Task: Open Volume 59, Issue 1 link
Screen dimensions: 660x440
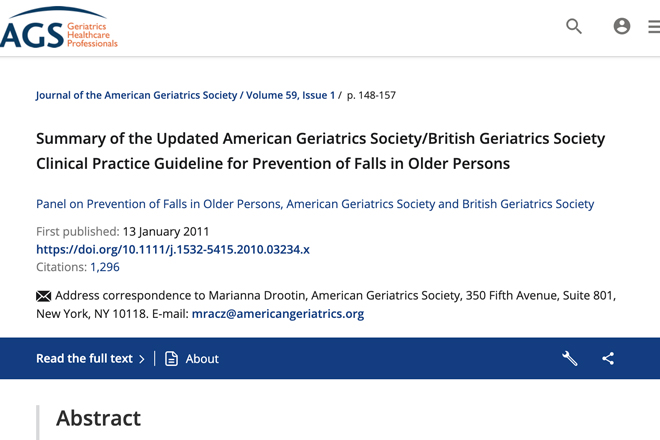Action: click(290, 95)
